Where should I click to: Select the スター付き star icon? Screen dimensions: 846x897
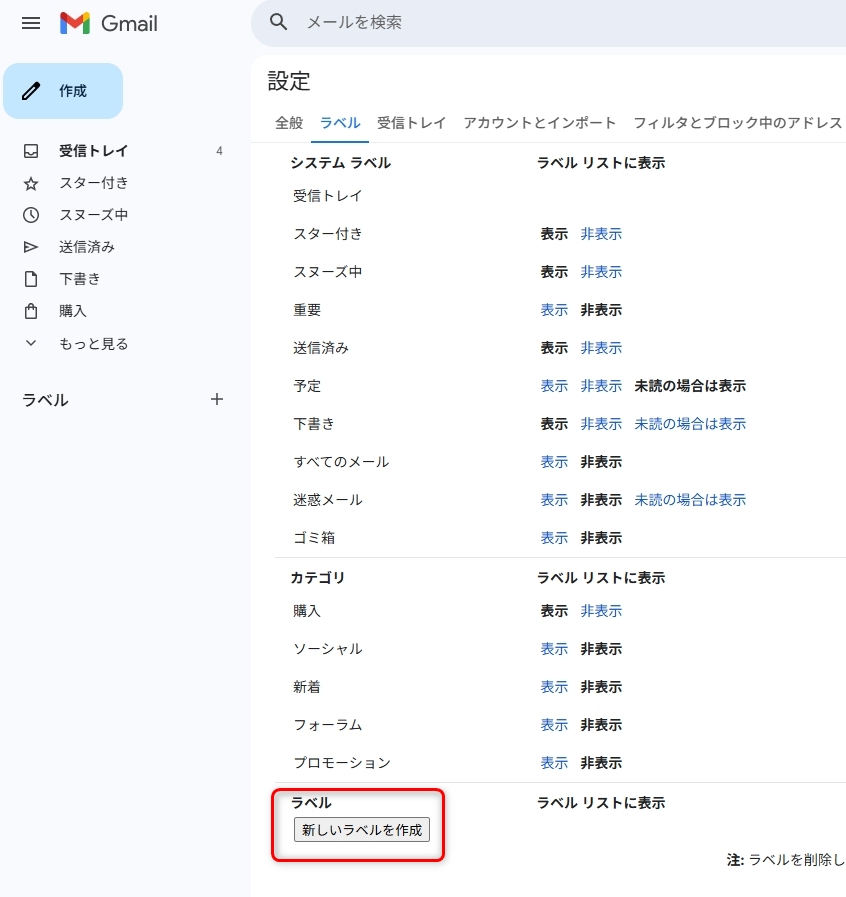click(x=33, y=183)
